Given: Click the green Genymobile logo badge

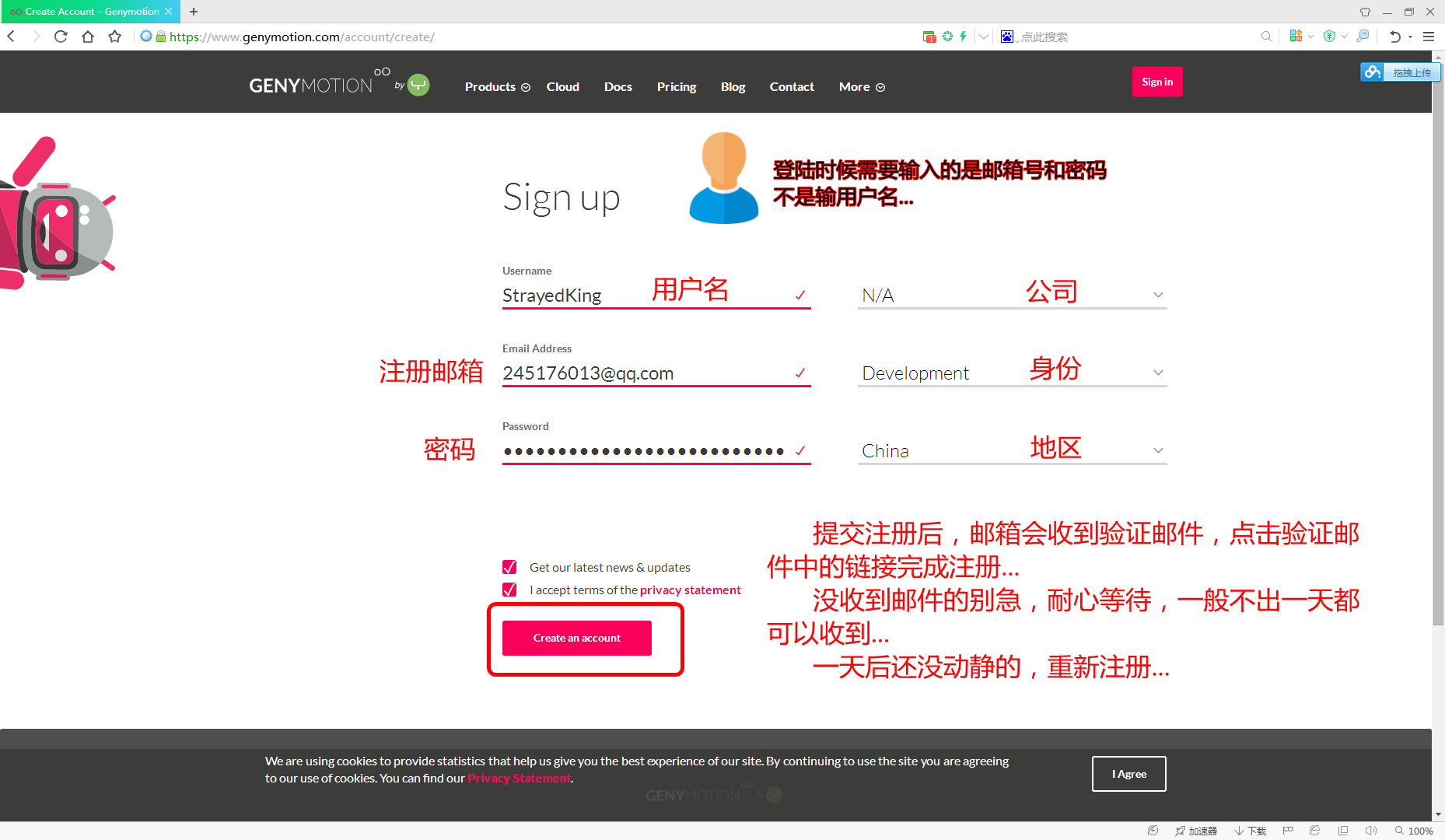Looking at the screenshot, I should click(x=419, y=85).
